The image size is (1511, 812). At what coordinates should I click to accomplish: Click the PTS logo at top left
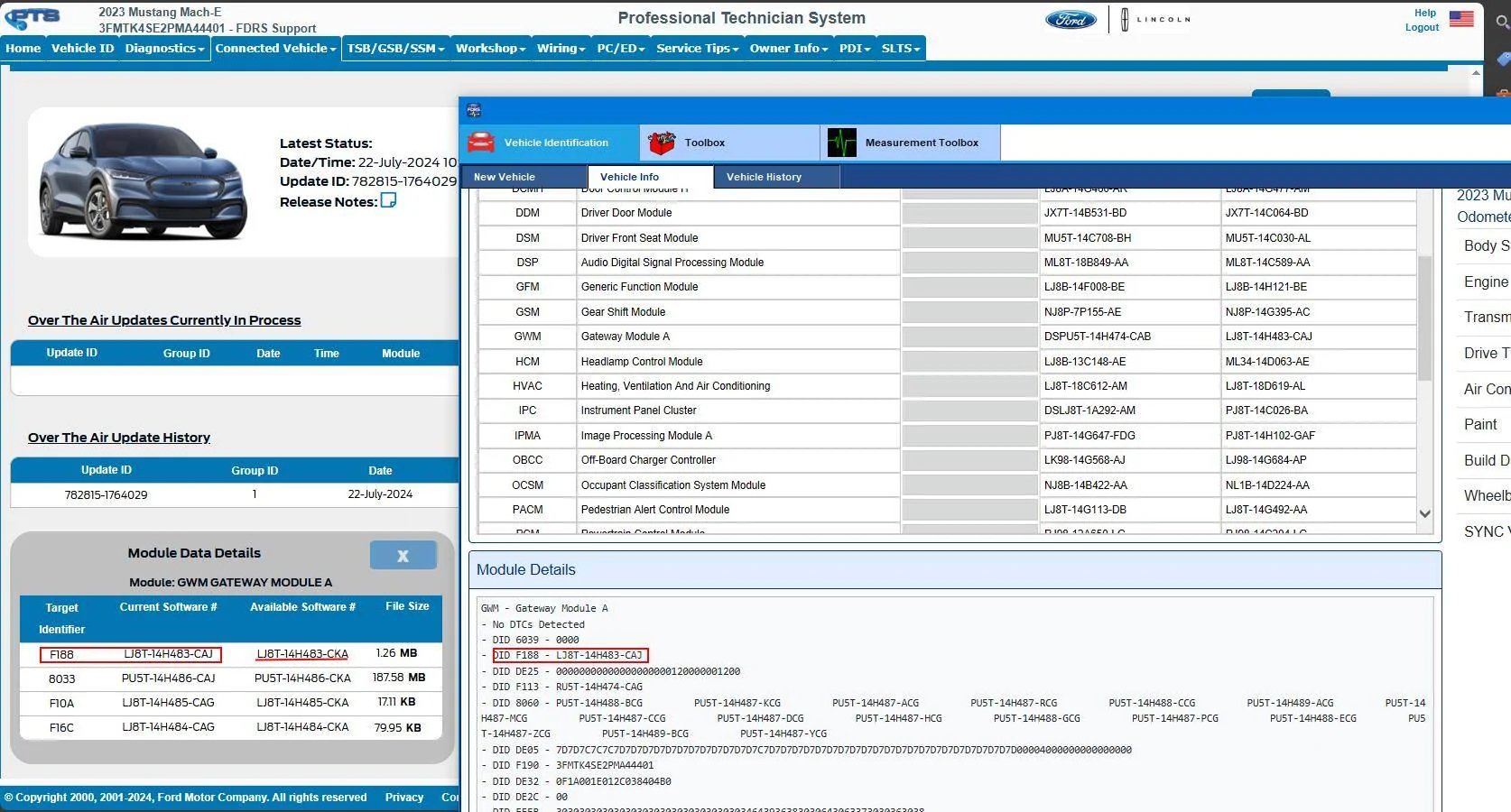pos(33,18)
